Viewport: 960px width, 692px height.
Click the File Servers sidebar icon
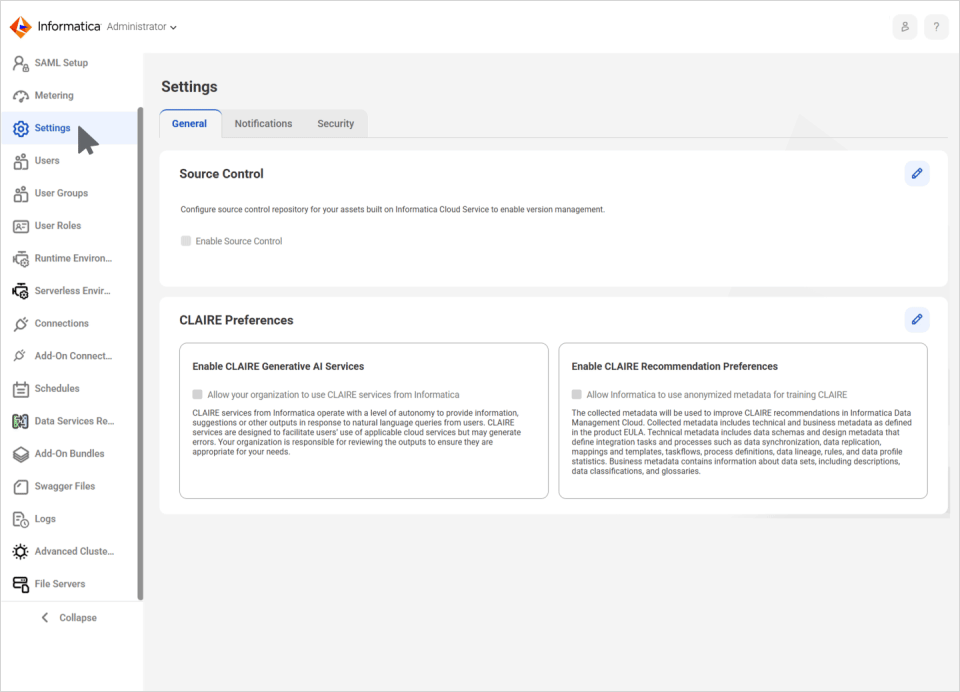[x=21, y=584]
